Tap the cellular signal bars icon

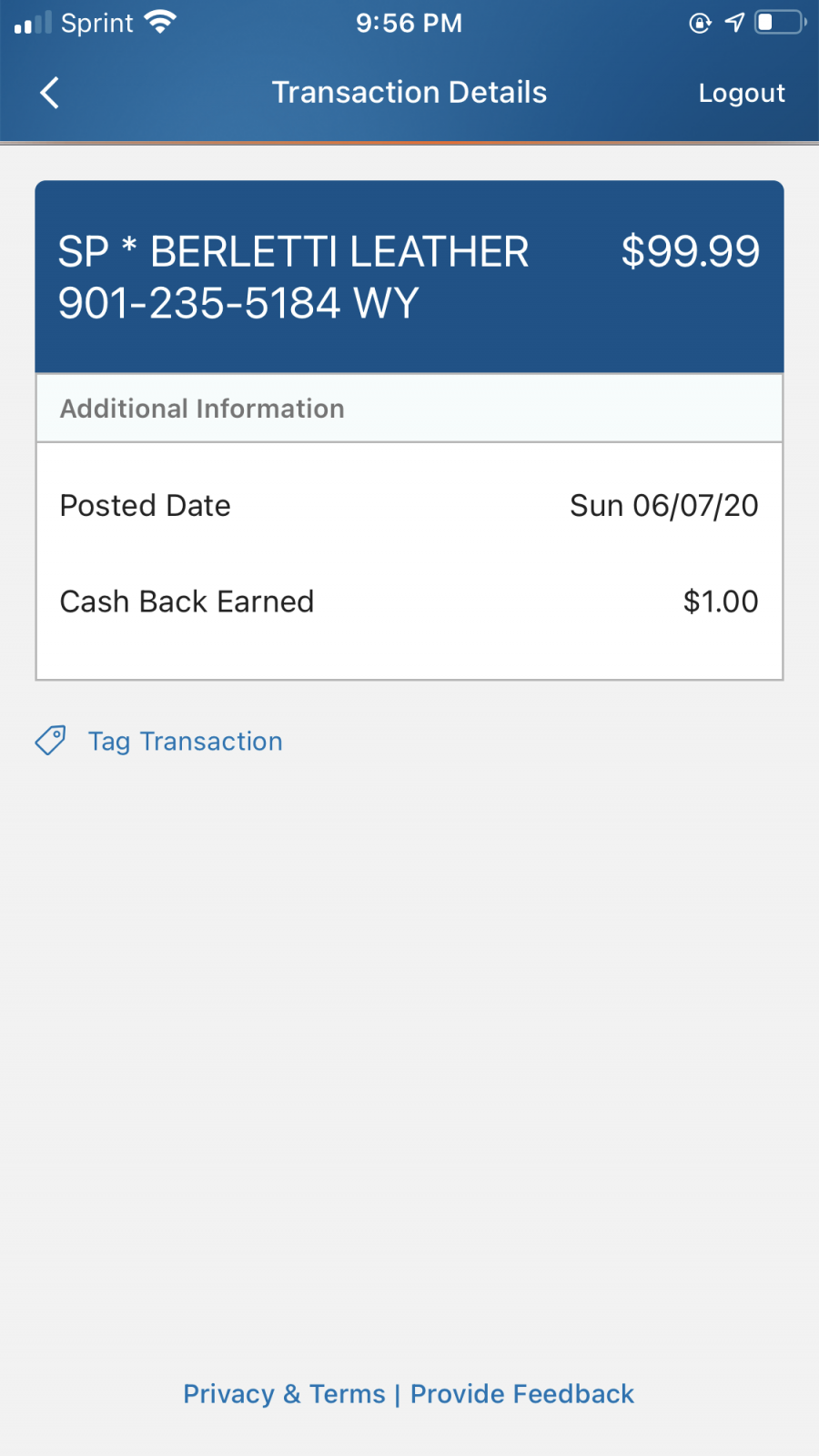tap(33, 23)
